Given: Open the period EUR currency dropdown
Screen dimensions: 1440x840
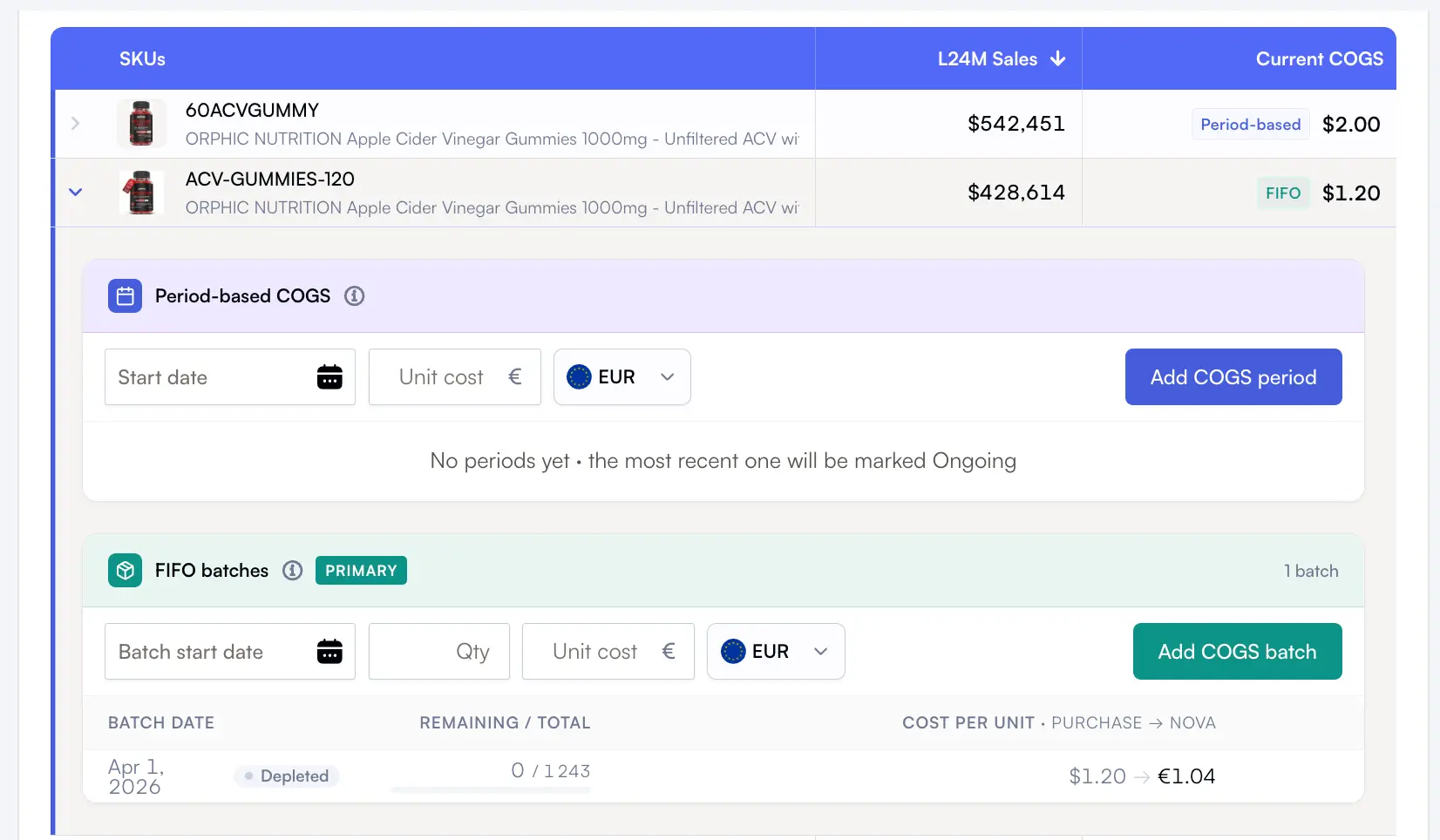Looking at the screenshot, I should click(622, 377).
